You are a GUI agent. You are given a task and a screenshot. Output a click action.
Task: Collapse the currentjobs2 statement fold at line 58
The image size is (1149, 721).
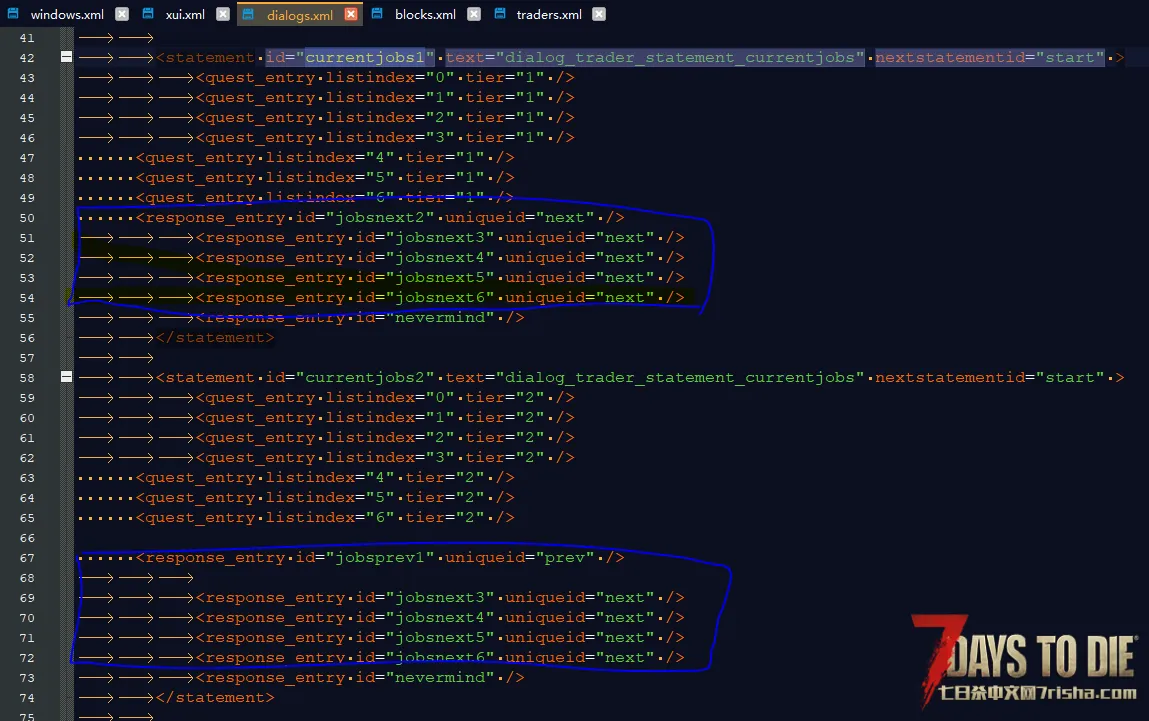[x=66, y=378]
